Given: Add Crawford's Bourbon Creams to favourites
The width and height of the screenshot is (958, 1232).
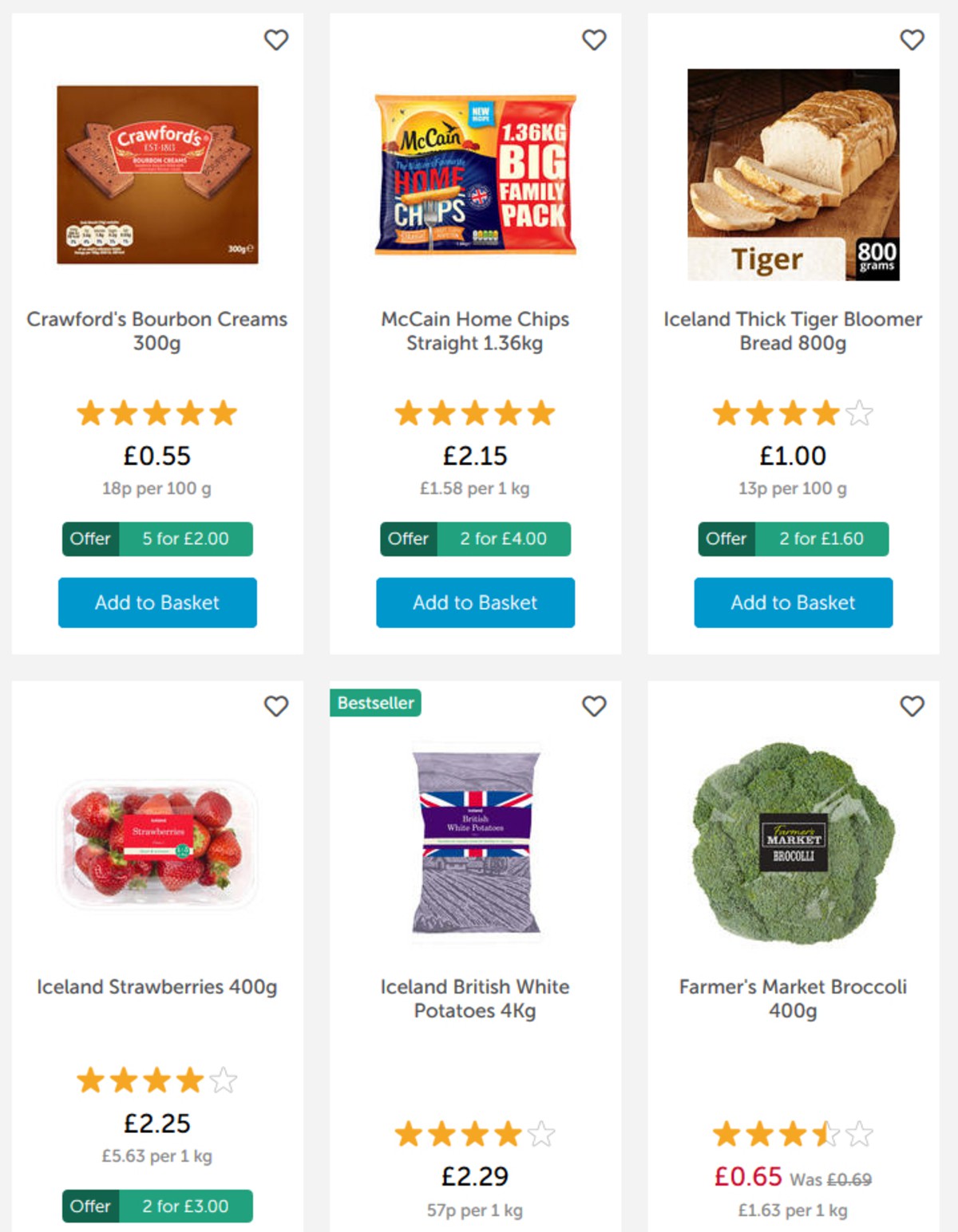Looking at the screenshot, I should (x=276, y=39).
